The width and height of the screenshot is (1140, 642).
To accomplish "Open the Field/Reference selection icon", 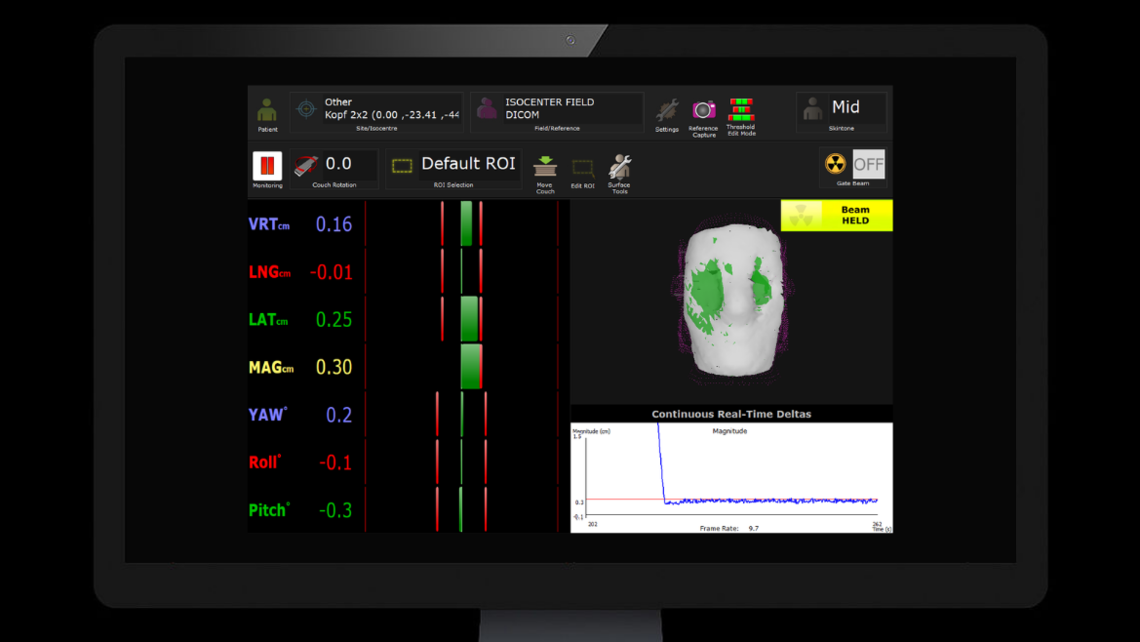I will pyautogui.click(x=485, y=110).
